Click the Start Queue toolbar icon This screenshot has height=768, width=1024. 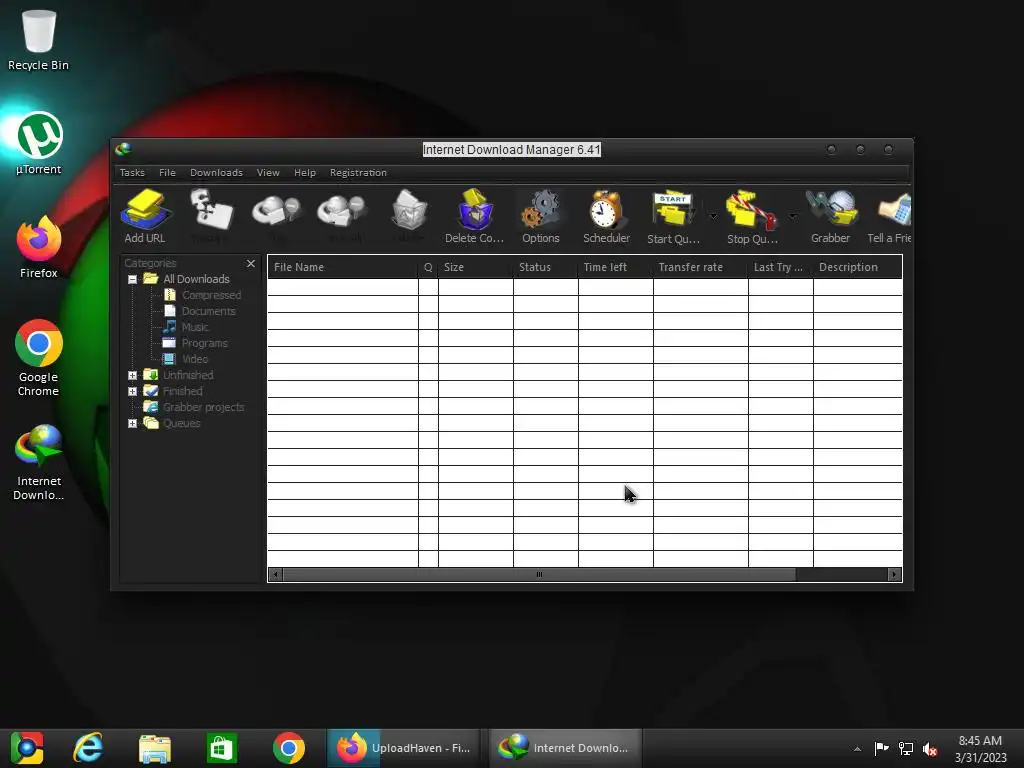point(673,217)
